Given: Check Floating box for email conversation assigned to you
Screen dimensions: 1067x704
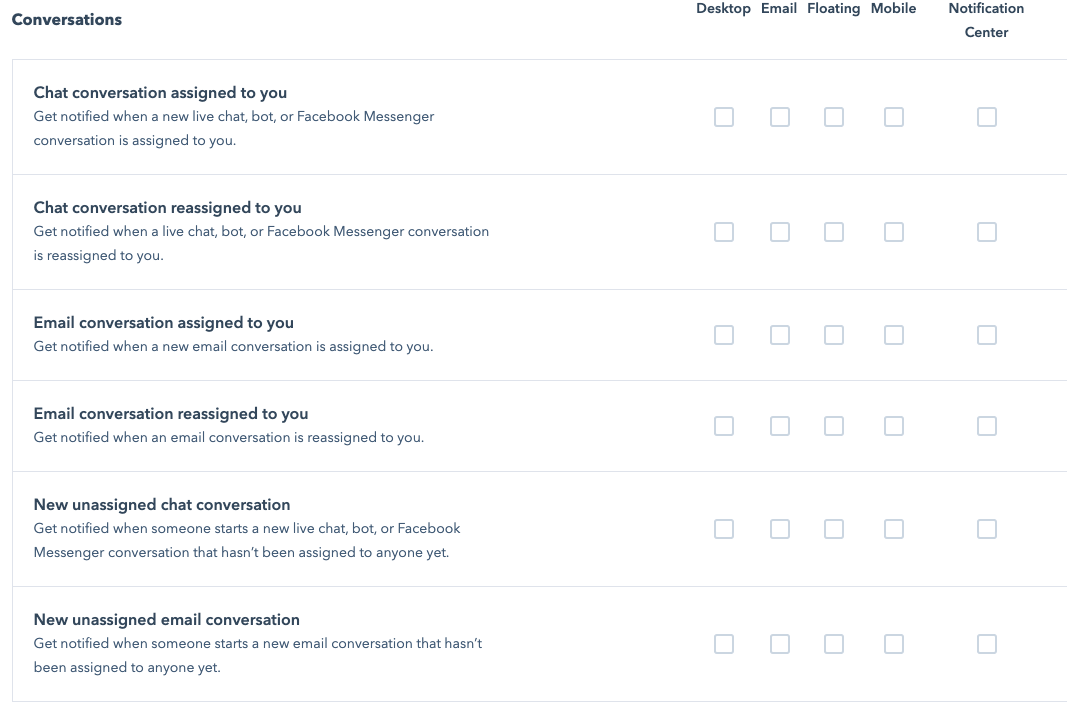Looking at the screenshot, I should pyautogui.click(x=834, y=335).
